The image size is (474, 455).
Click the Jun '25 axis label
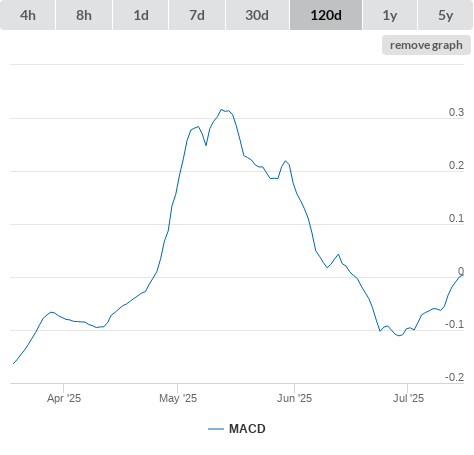tap(294, 398)
